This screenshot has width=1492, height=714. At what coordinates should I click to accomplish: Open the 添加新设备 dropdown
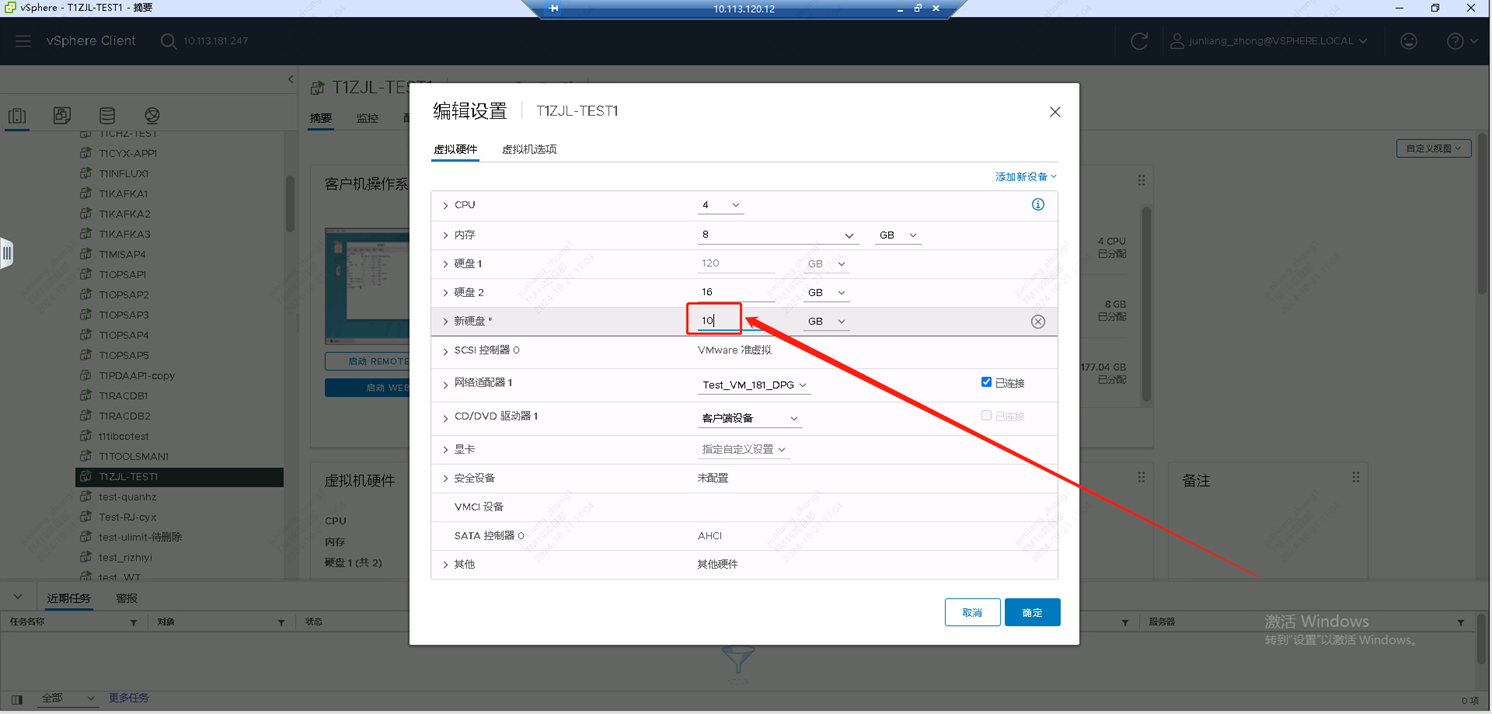pos(1025,177)
